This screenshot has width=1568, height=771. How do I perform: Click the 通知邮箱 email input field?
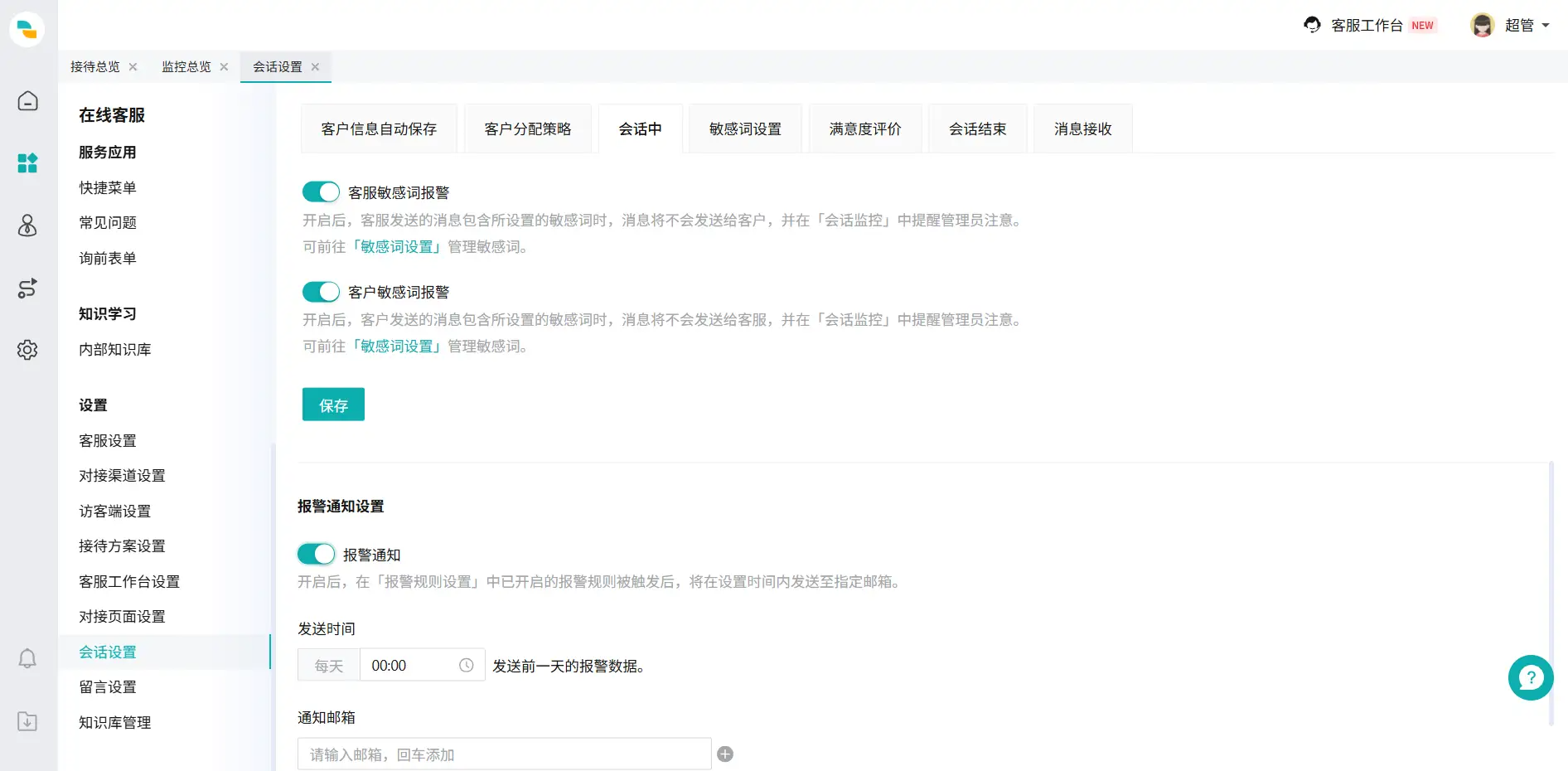click(505, 754)
